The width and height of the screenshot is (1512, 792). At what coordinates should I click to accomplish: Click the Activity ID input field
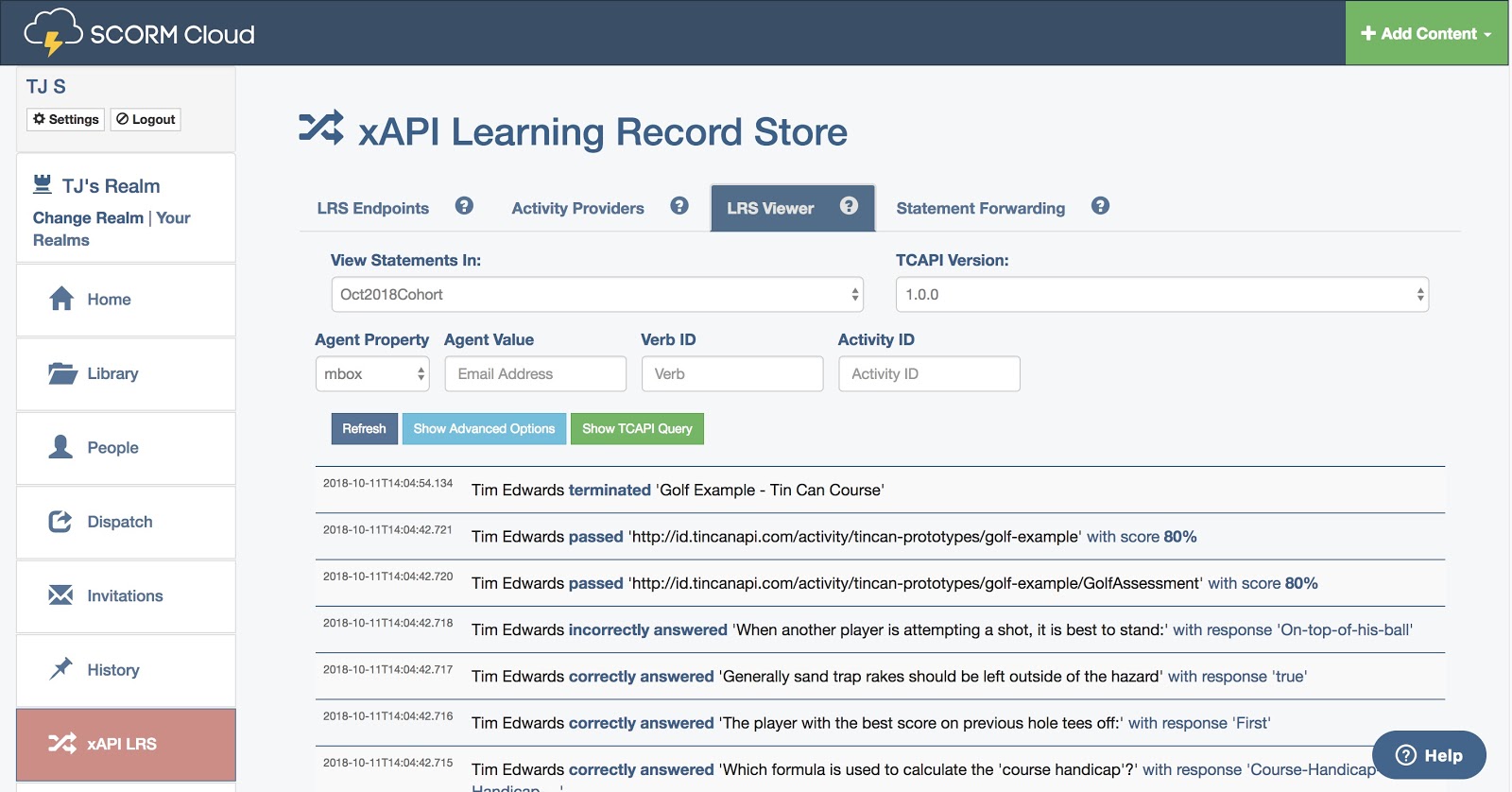tap(929, 374)
